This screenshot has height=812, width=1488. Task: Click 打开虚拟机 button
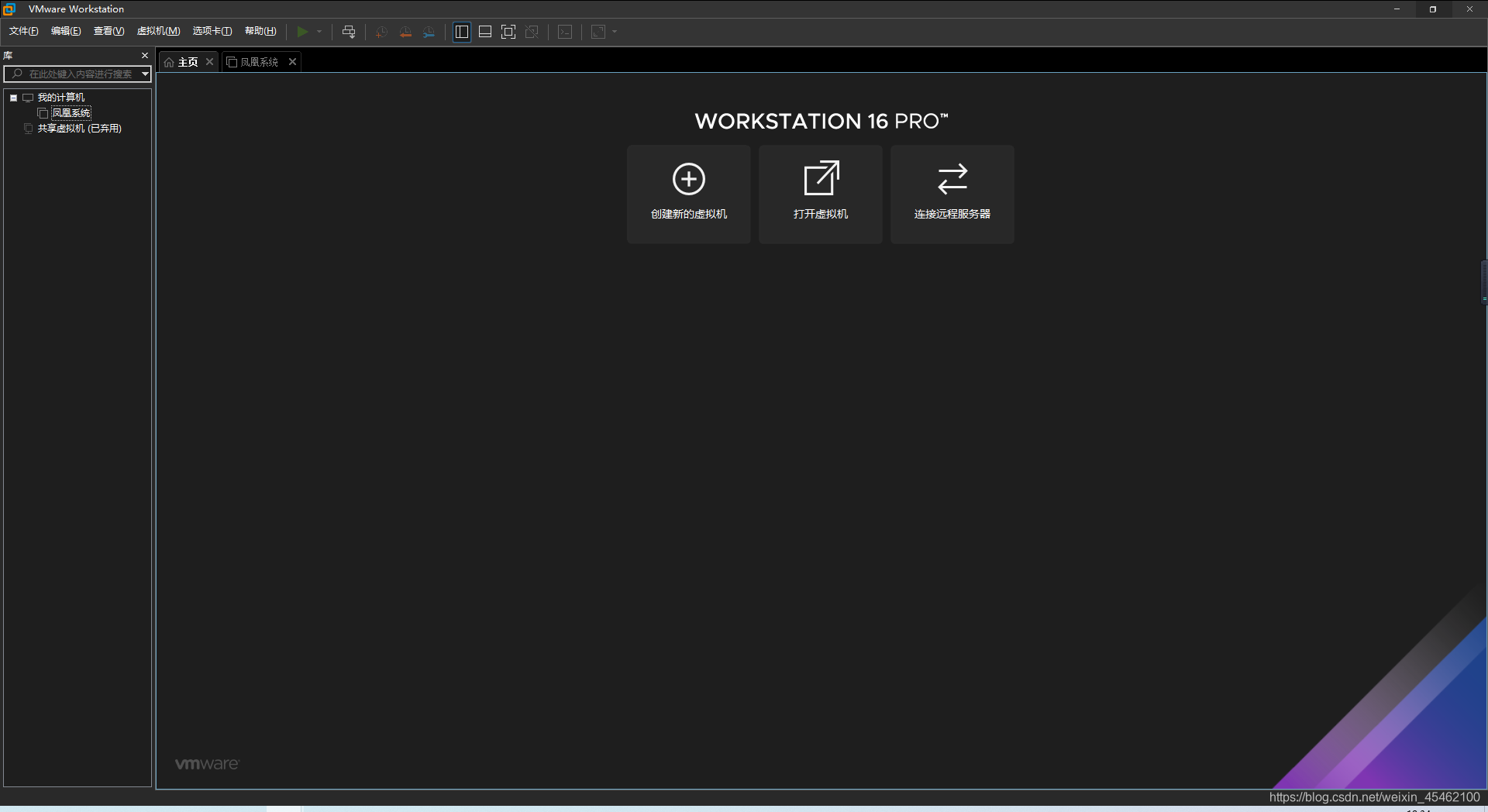click(x=821, y=194)
